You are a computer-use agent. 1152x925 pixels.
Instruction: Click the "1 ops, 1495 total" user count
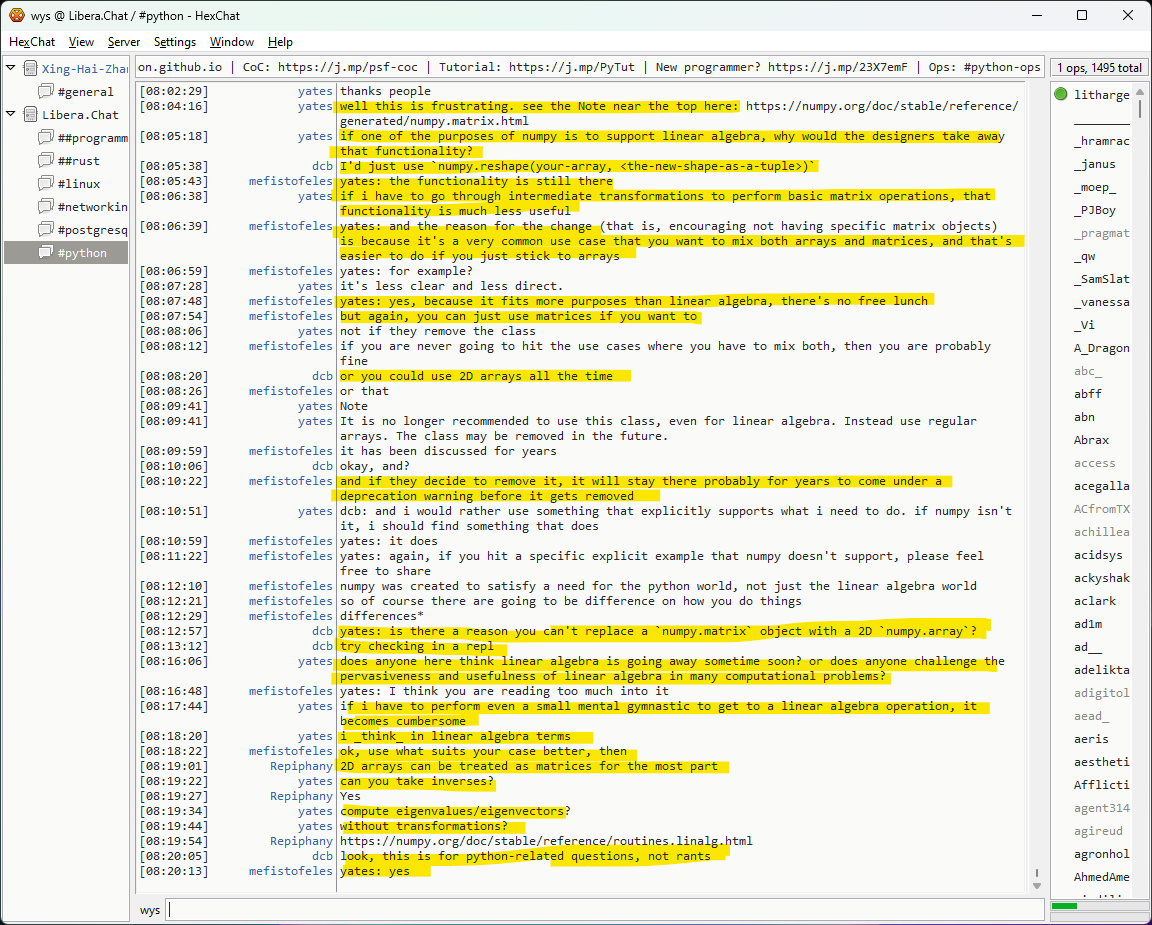point(1099,68)
